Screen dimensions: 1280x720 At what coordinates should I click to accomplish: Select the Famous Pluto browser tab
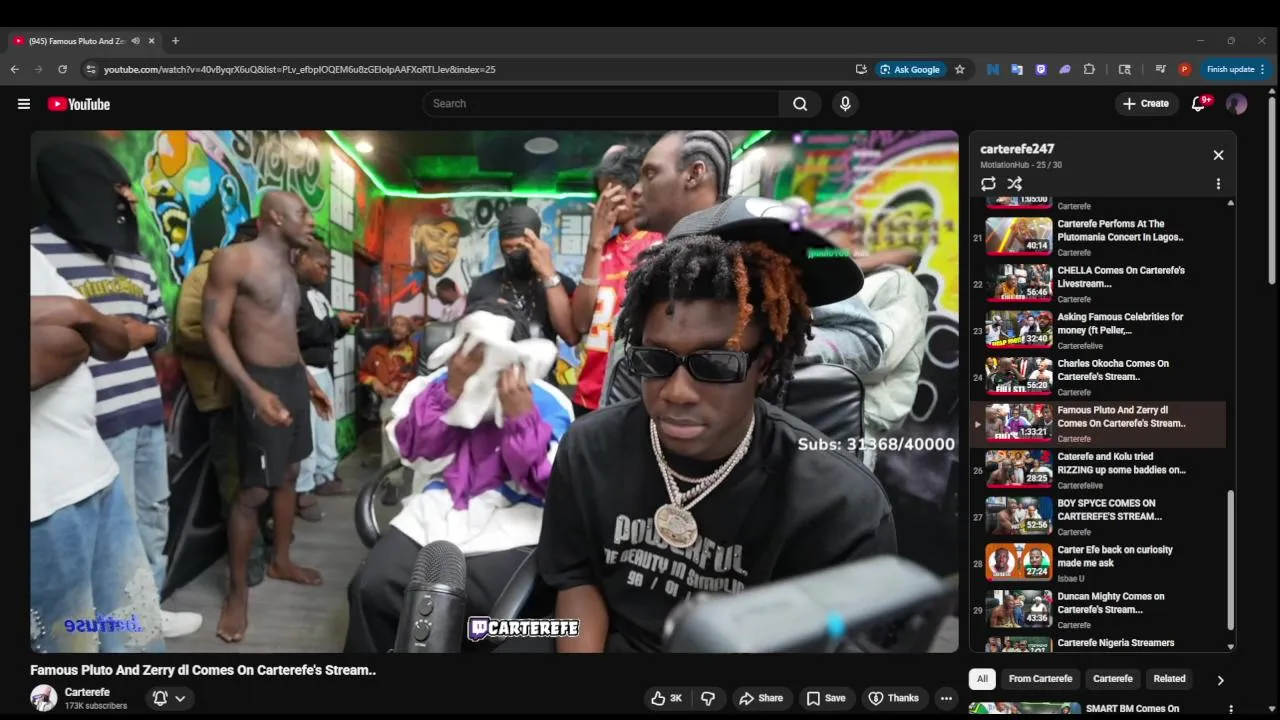pos(83,41)
